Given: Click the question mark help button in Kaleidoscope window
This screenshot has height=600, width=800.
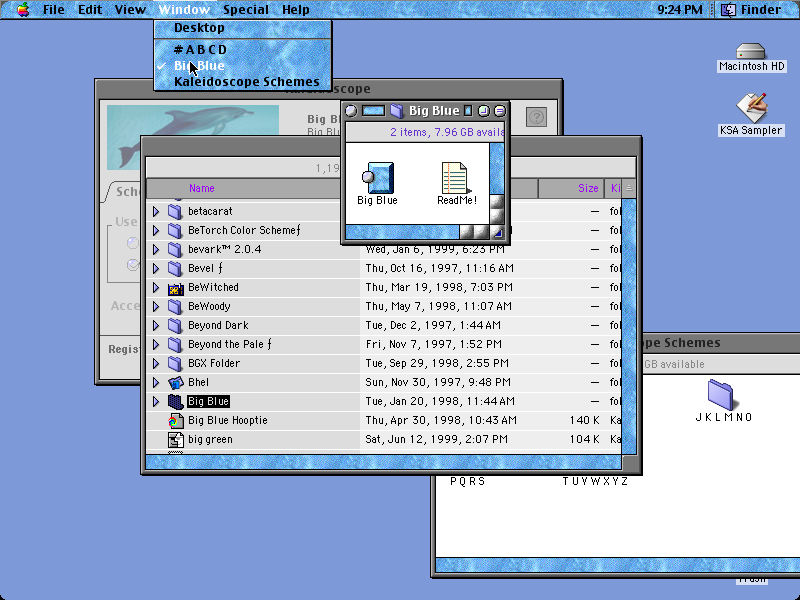Looking at the screenshot, I should point(536,117).
